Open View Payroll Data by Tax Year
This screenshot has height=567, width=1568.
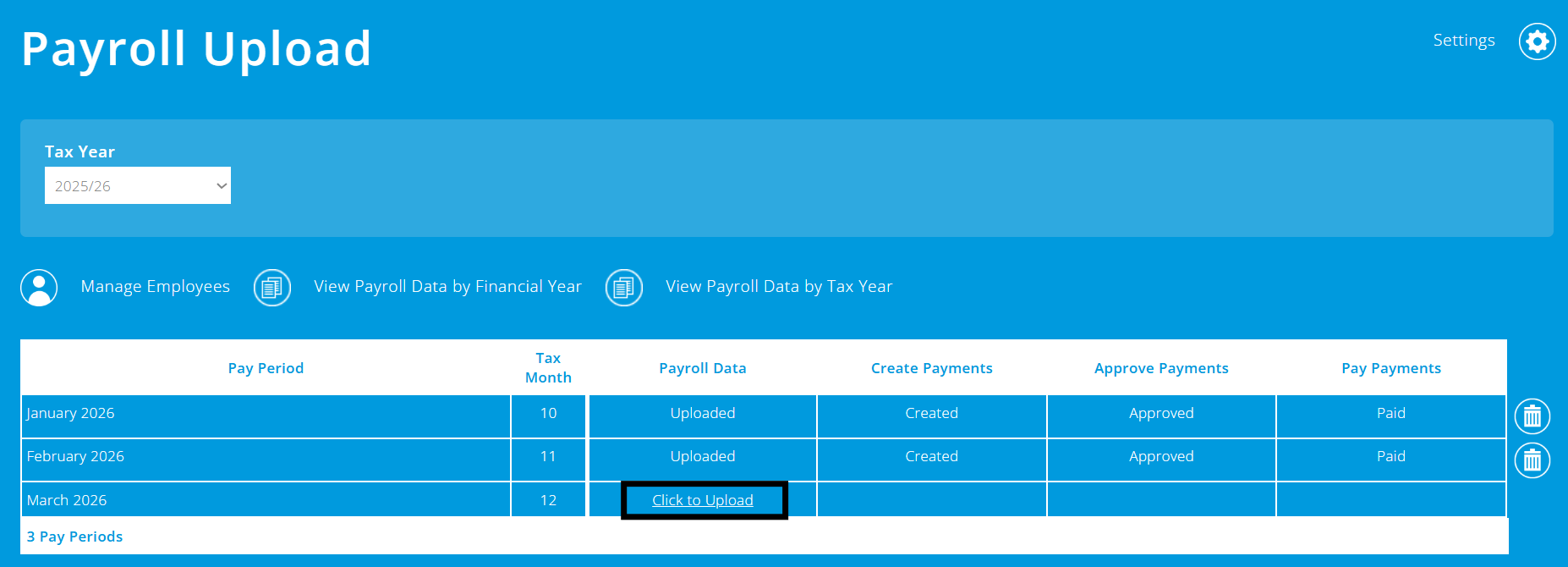pos(779,287)
